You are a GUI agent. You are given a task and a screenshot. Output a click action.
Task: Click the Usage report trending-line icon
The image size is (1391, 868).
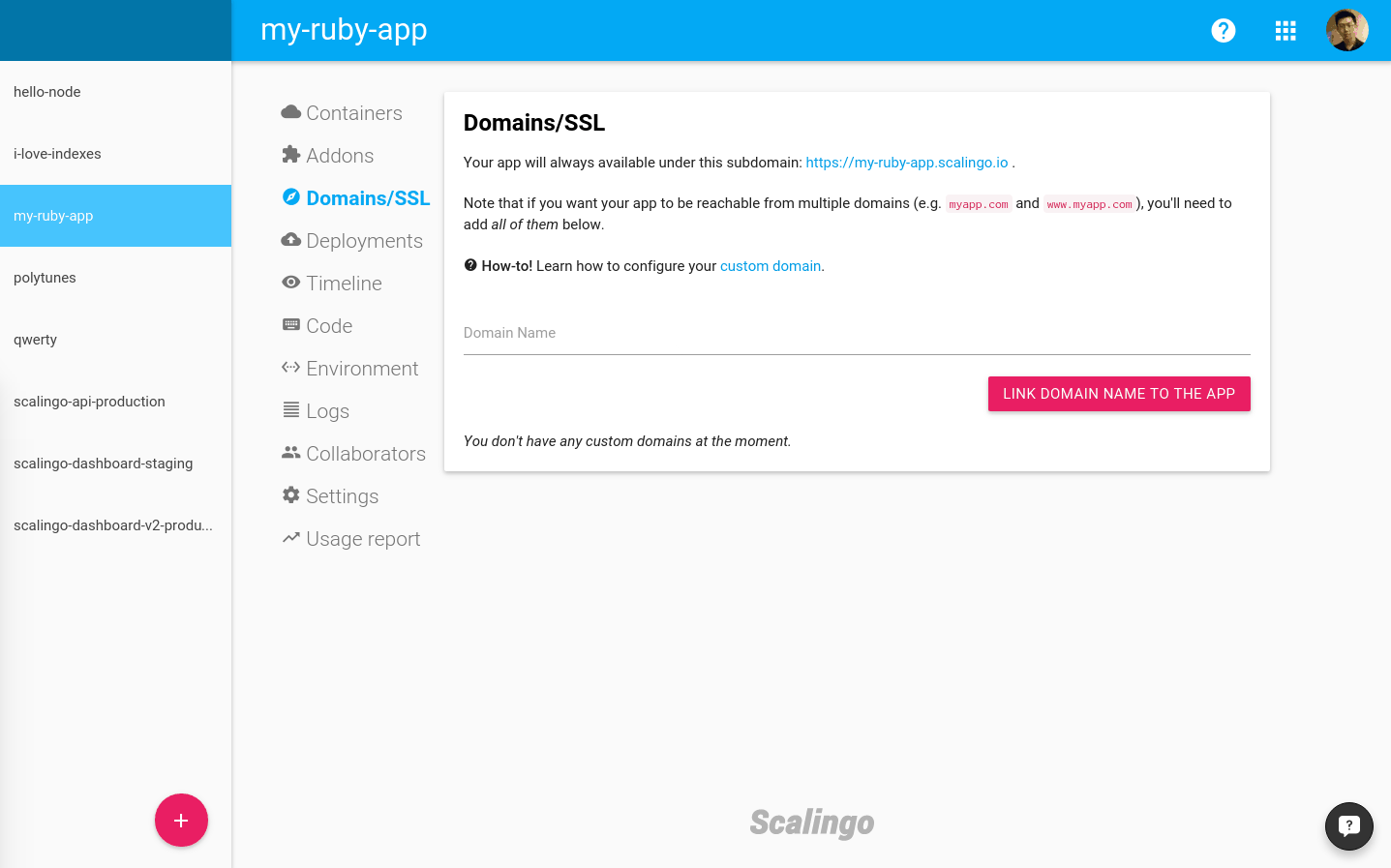click(291, 538)
